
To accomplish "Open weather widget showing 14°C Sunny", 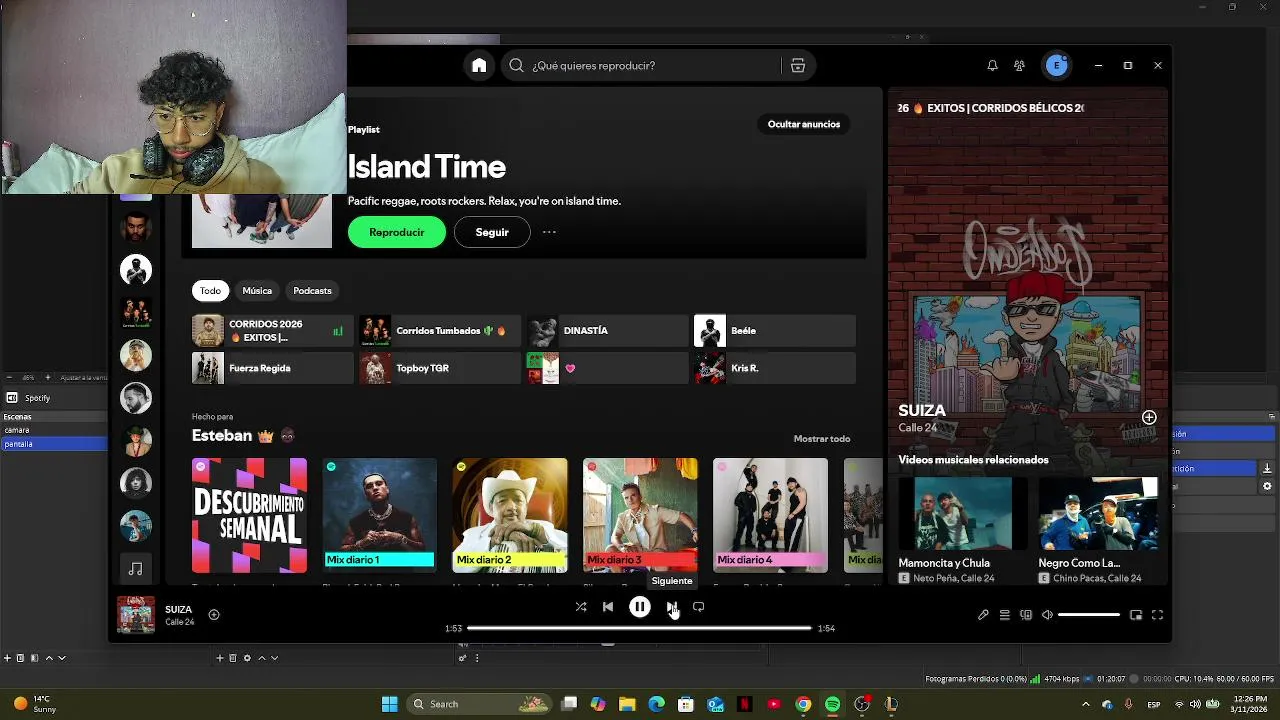I will tap(34, 704).
